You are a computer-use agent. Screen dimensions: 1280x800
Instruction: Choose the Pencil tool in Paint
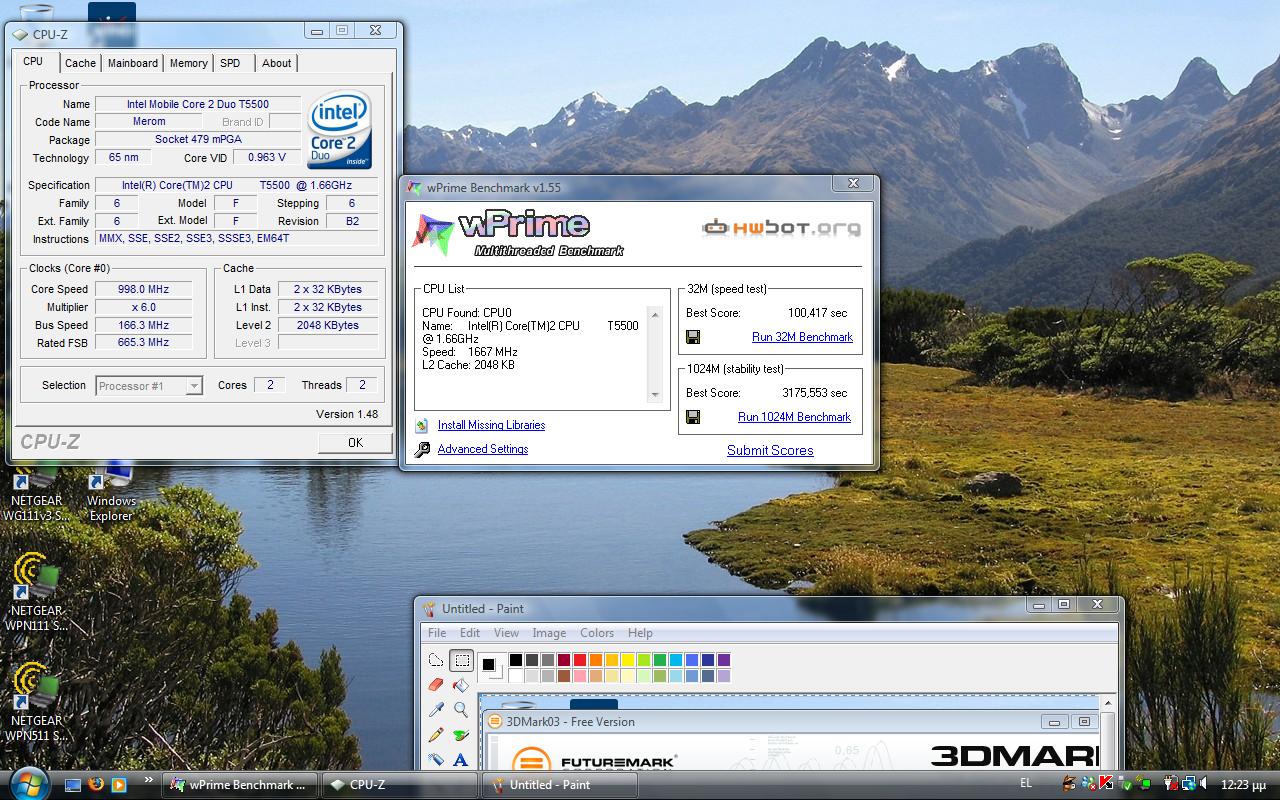point(436,735)
